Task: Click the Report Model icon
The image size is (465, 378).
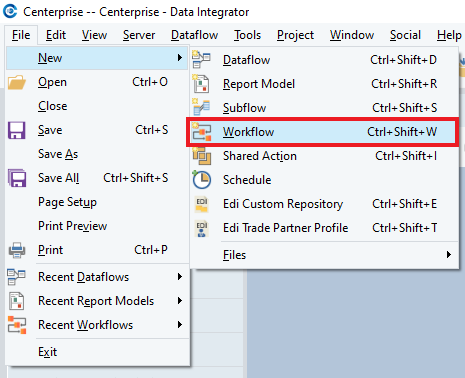Action: 201,84
